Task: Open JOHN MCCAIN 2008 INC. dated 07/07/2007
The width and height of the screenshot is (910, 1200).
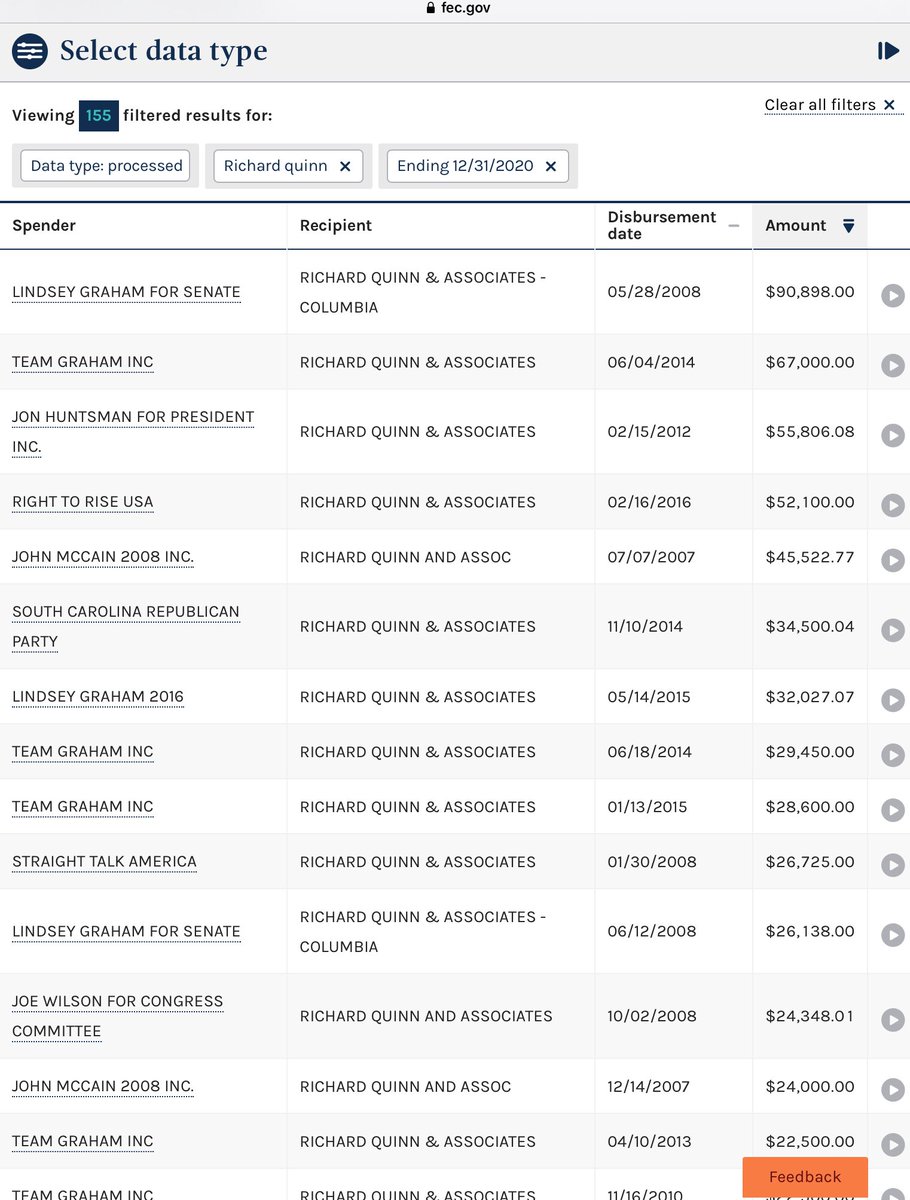Action: [x=103, y=557]
